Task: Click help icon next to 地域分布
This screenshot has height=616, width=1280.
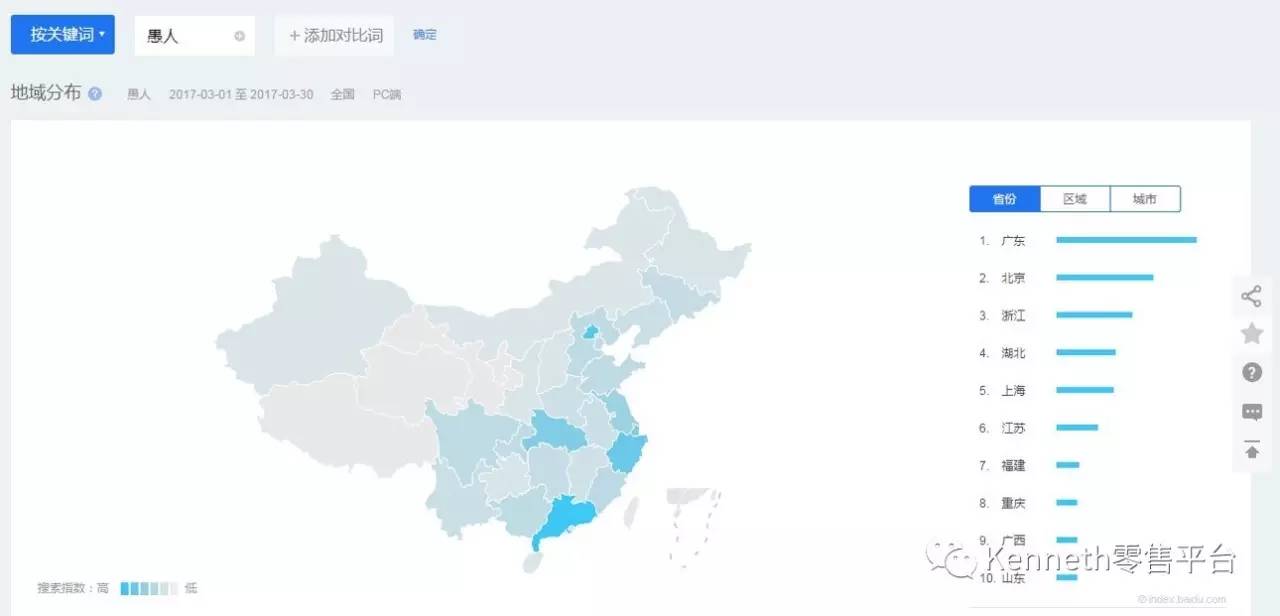Action: [x=95, y=94]
